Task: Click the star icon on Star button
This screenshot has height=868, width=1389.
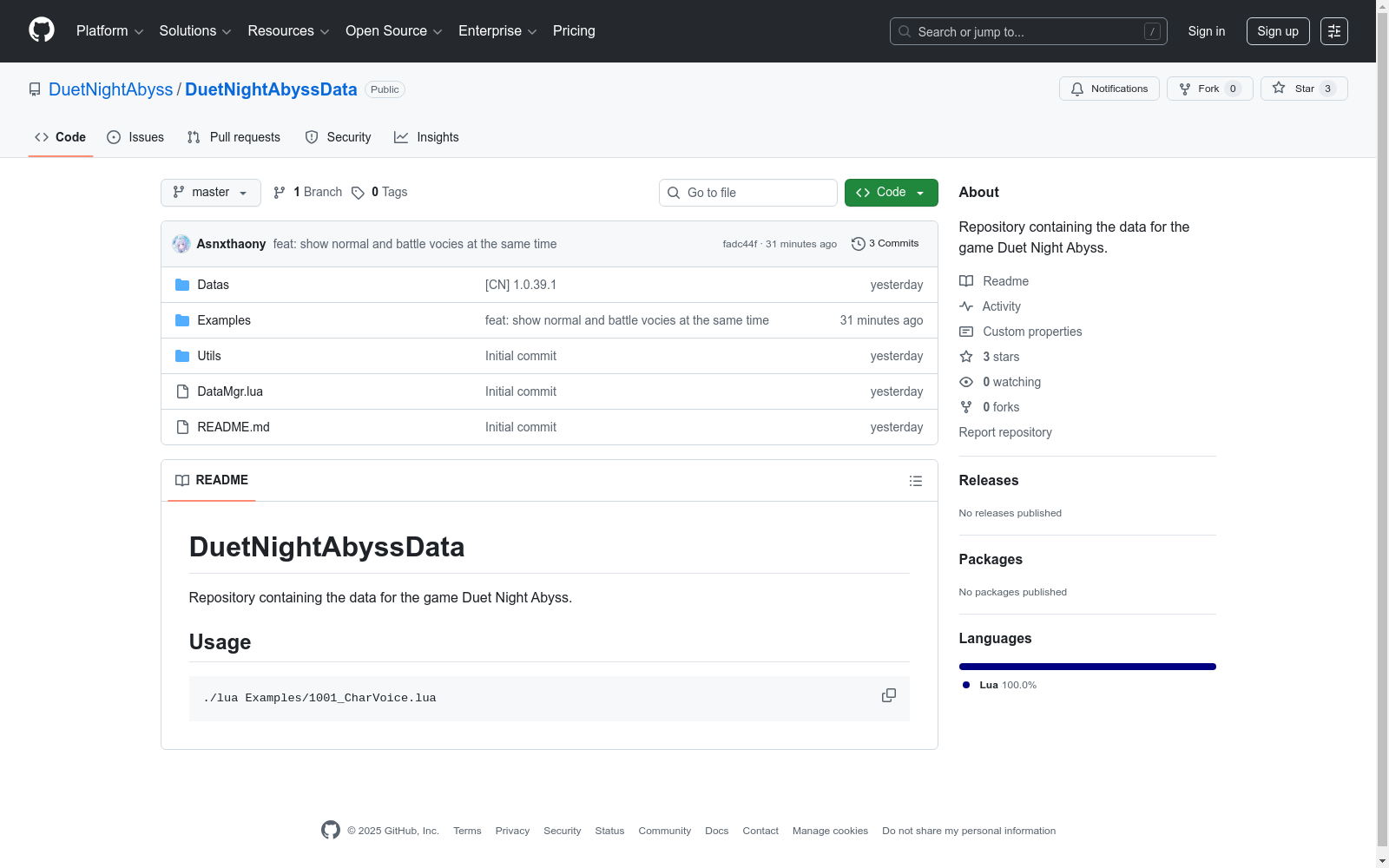Action: (x=1279, y=88)
